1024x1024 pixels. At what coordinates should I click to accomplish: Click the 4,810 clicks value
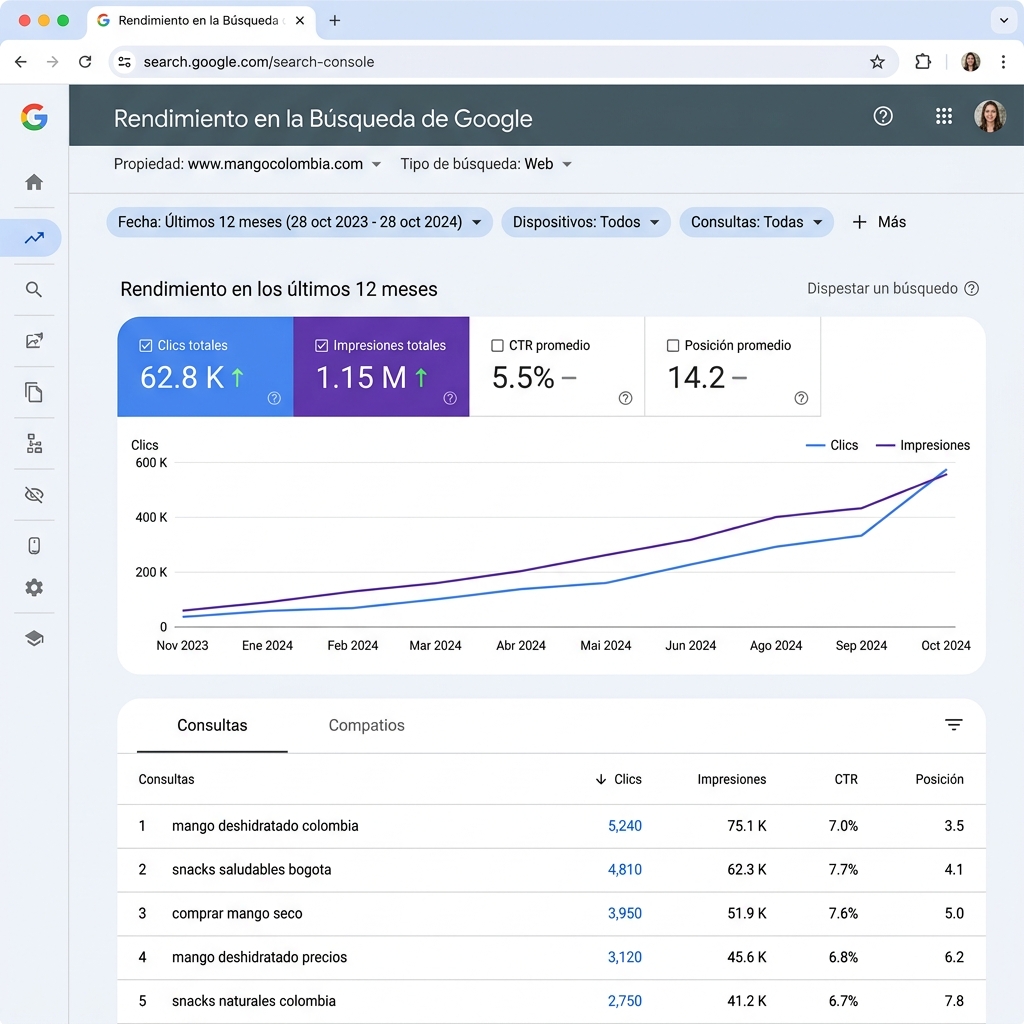(x=624, y=869)
